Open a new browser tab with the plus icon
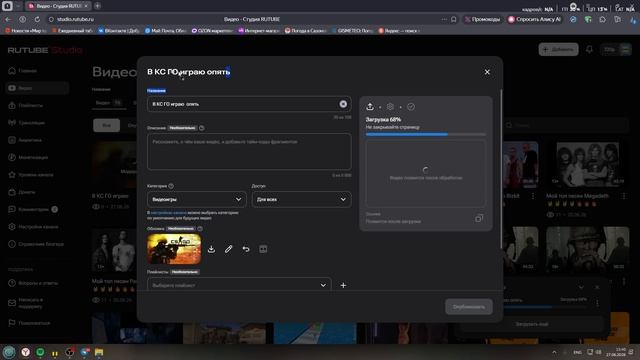Viewport: 640px width, 360px height. [98, 6]
